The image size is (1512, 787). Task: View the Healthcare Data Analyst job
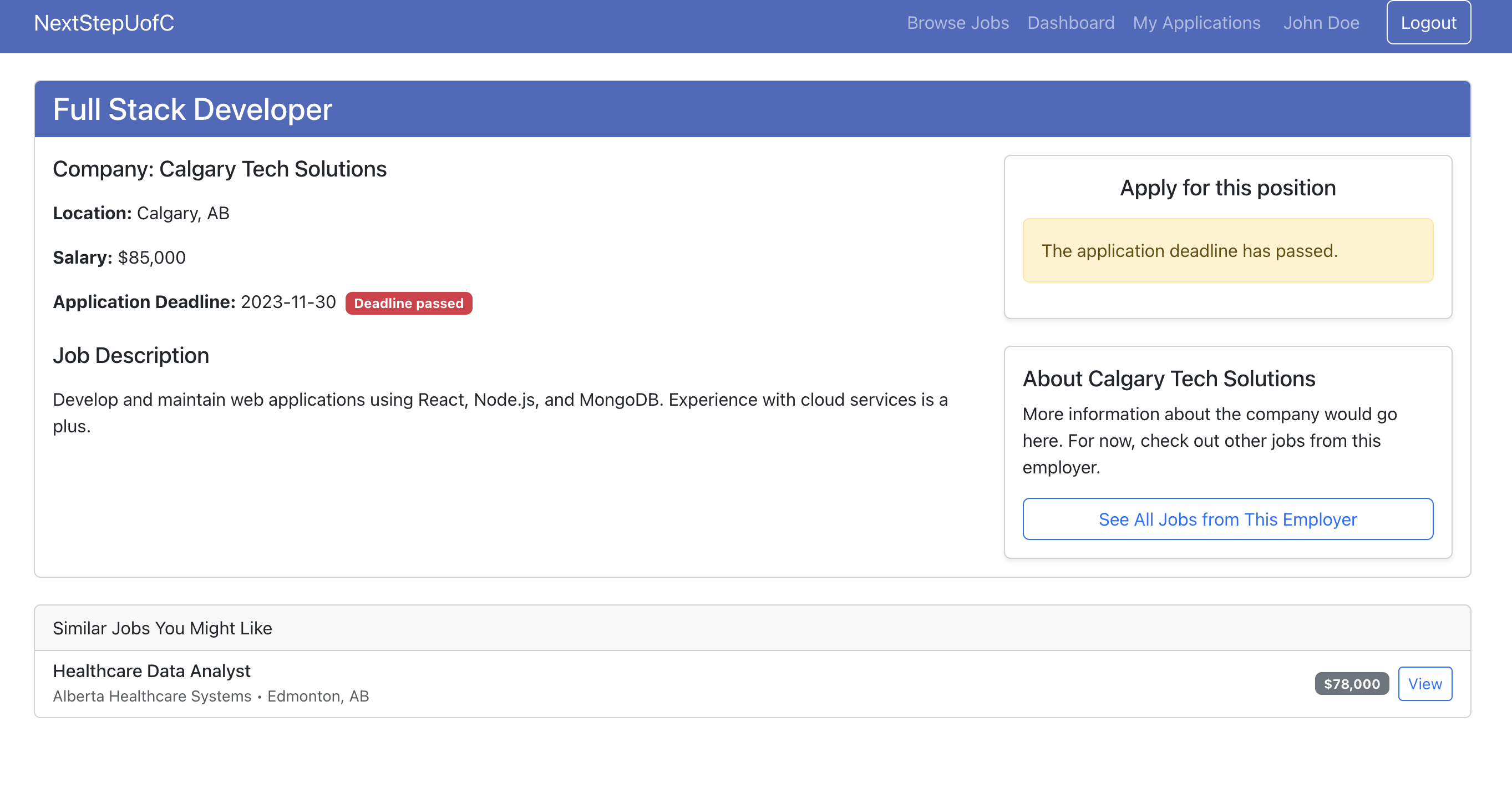[1424, 684]
